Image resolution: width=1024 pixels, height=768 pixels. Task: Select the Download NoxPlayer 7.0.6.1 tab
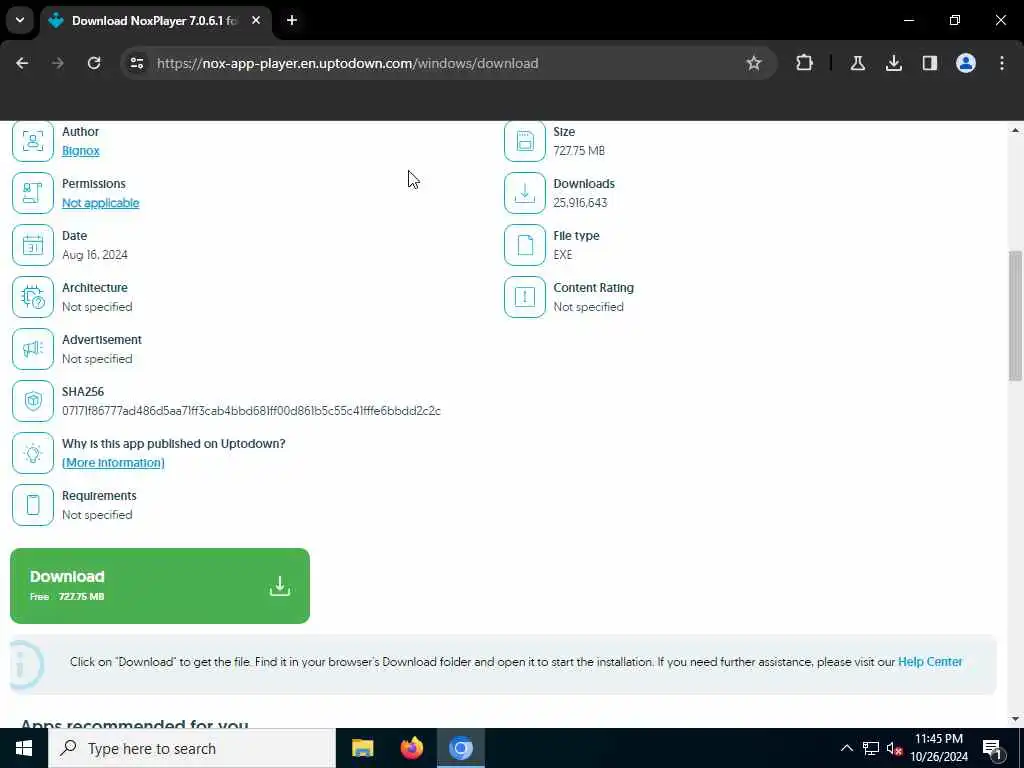(154, 21)
